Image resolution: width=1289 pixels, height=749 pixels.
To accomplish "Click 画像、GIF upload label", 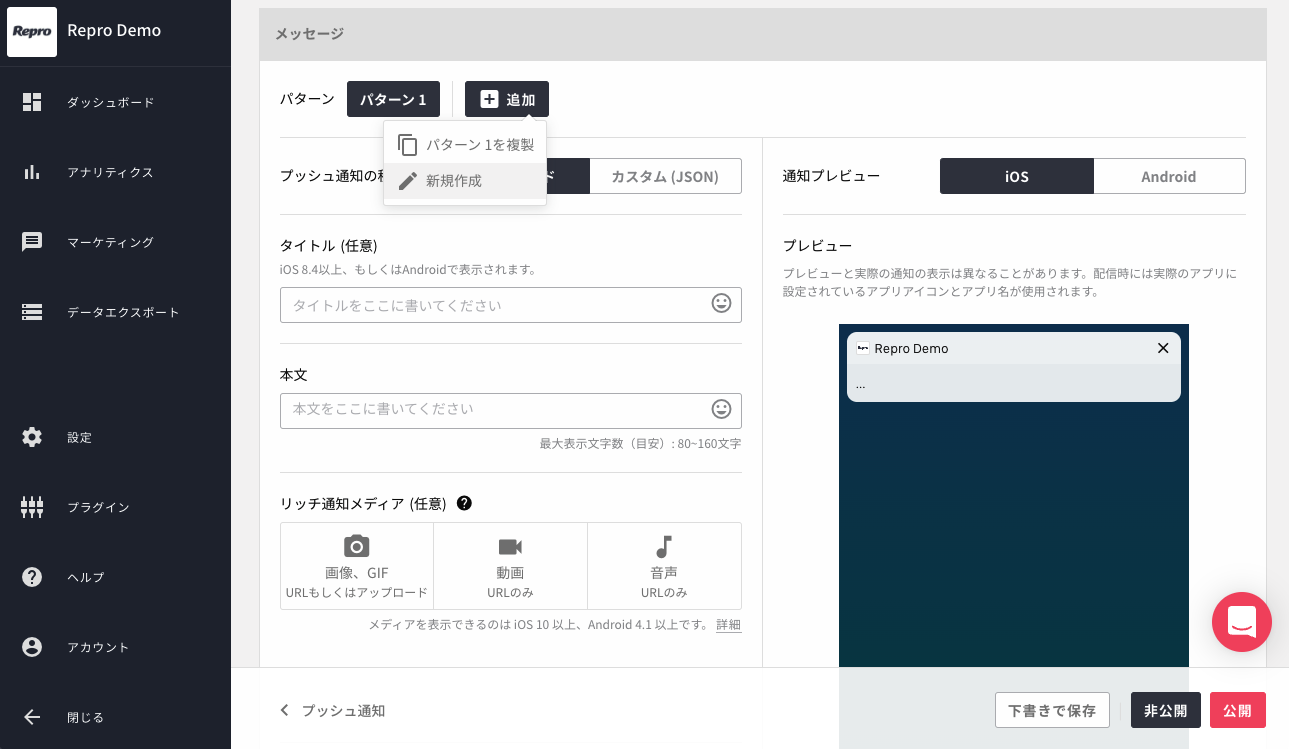I will pos(357,573).
